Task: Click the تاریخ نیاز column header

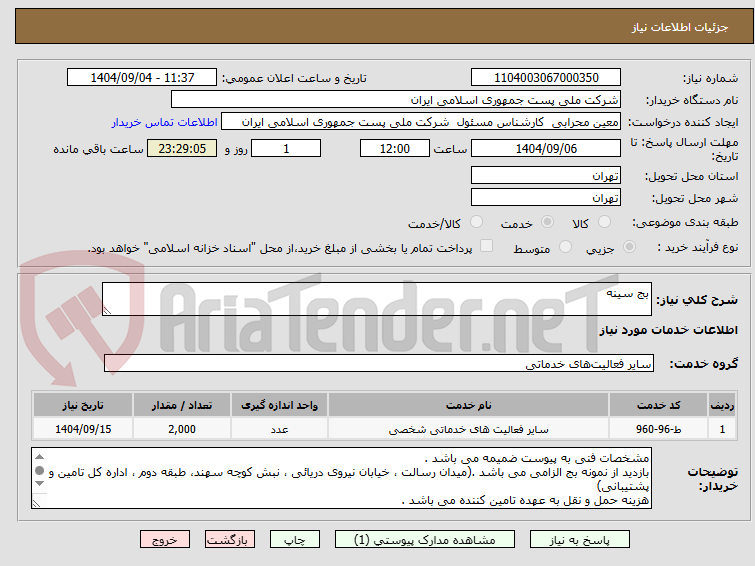Action: tap(83, 405)
